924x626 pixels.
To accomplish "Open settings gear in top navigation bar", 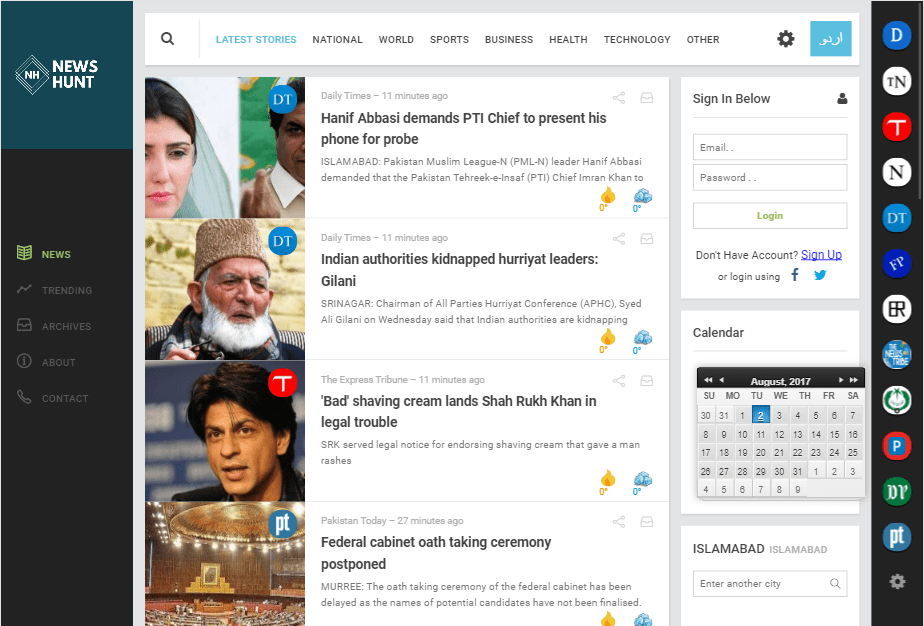I will tap(786, 39).
